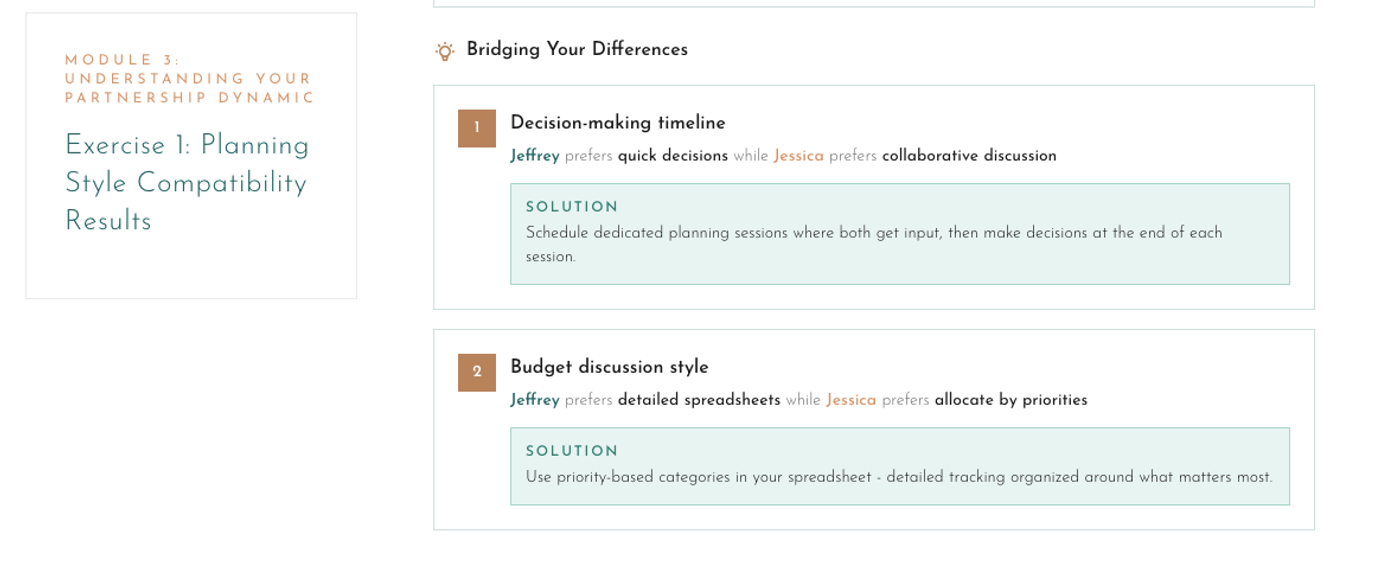Image resolution: width=1400 pixels, height=563 pixels.
Task: Click the Solution box about planning sessions
Action: pos(900,234)
